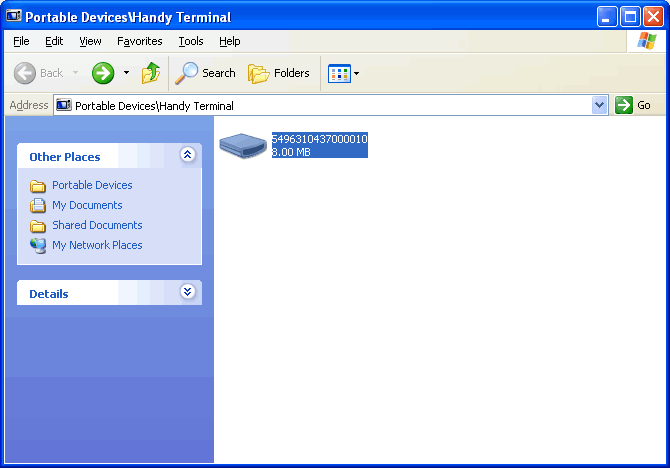Open the Views dropdown arrow
670x468 pixels.
[x=357, y=73]
